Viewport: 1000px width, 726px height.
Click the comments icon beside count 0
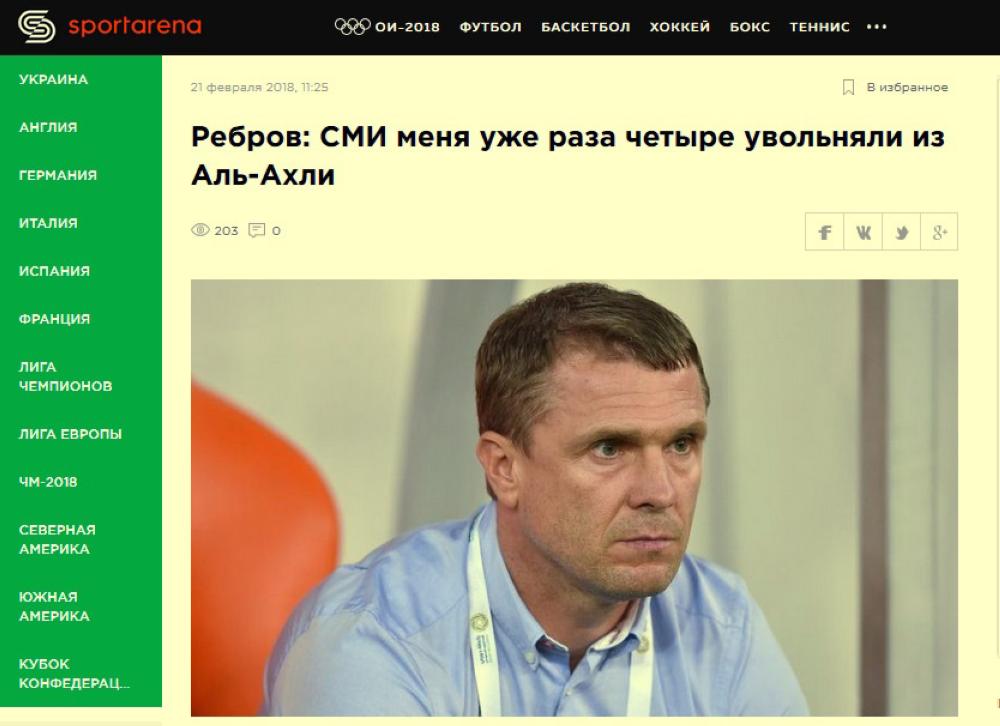(x=256, y=230)
